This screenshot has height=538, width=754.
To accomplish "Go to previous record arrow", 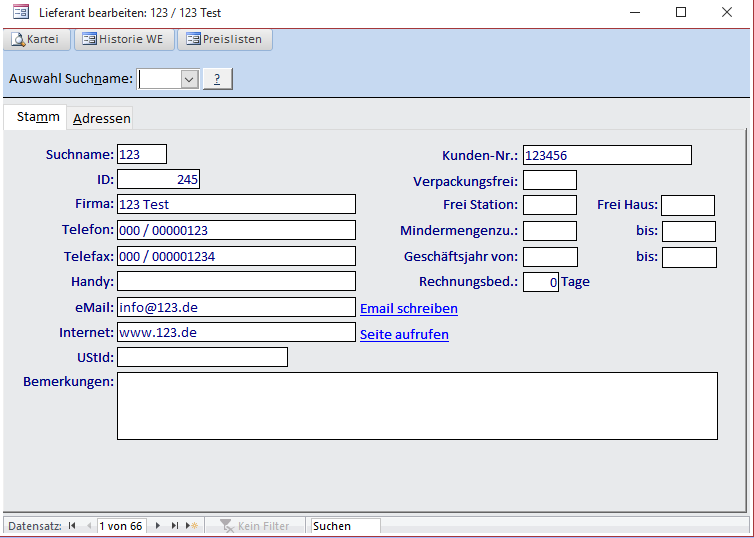I will pyautogui.click(x=89, y=526).
